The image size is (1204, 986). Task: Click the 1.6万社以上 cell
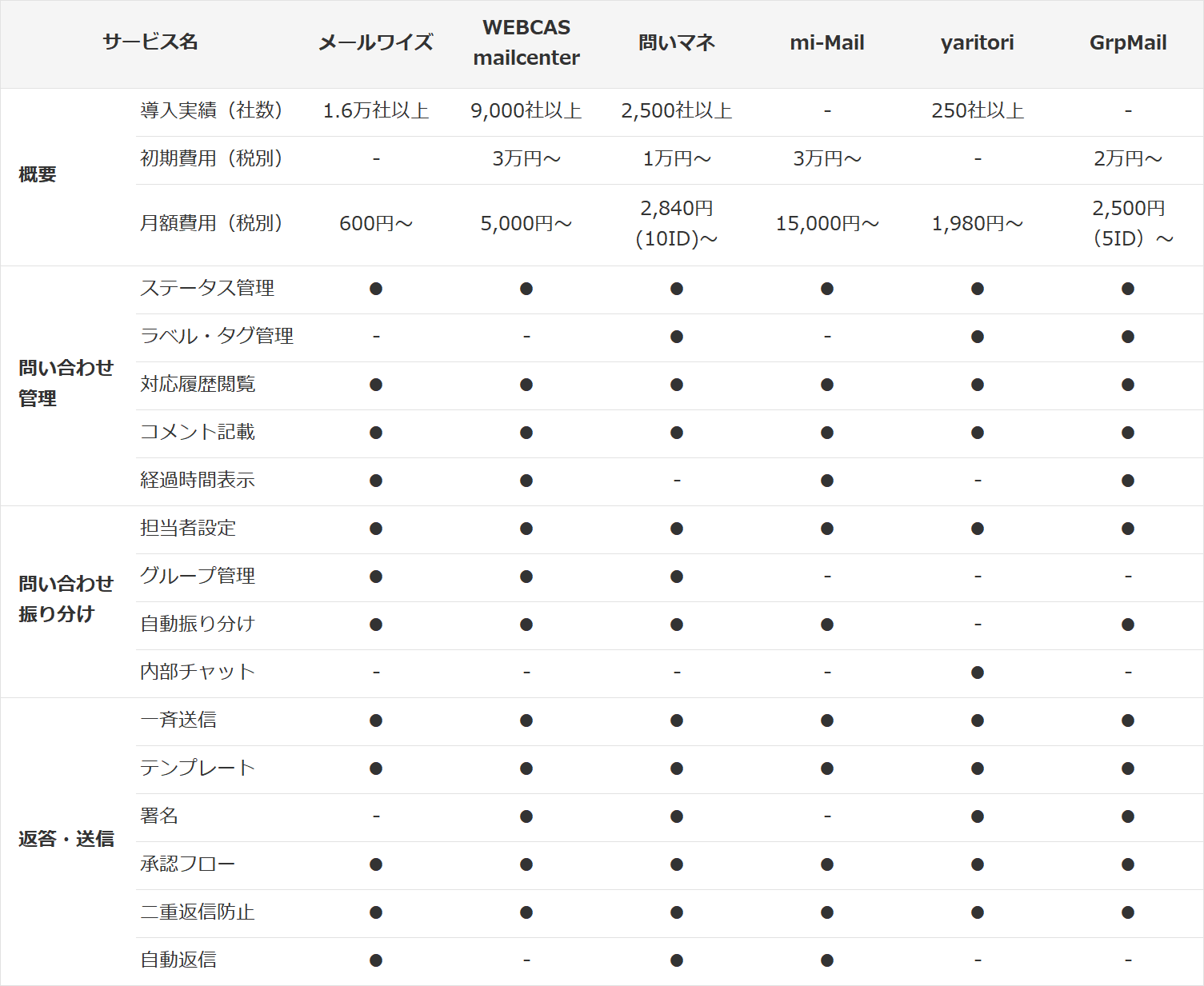click(375, 111)
